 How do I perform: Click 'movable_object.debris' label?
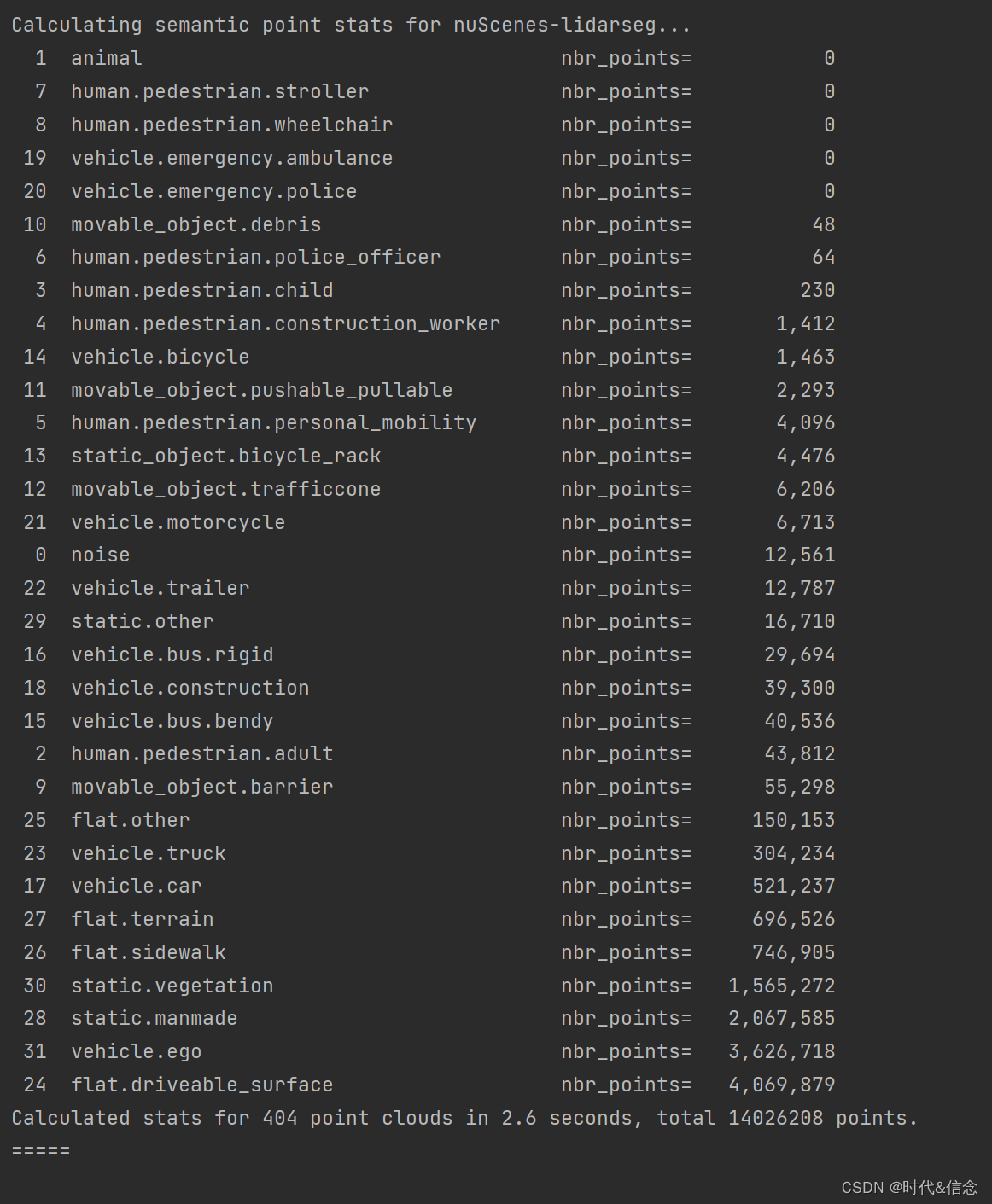click(195, 224)
